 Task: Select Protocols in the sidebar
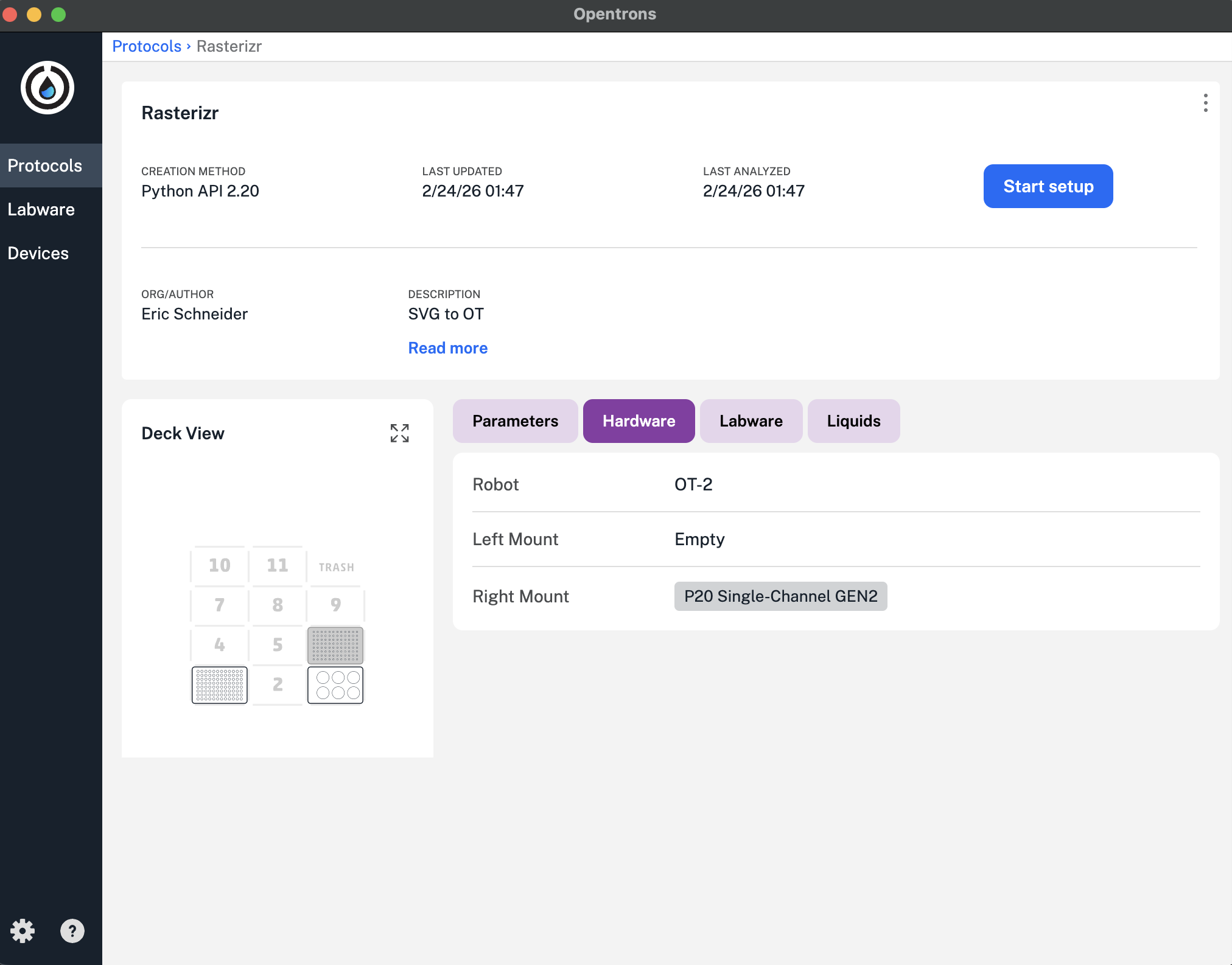click(45, 165)
